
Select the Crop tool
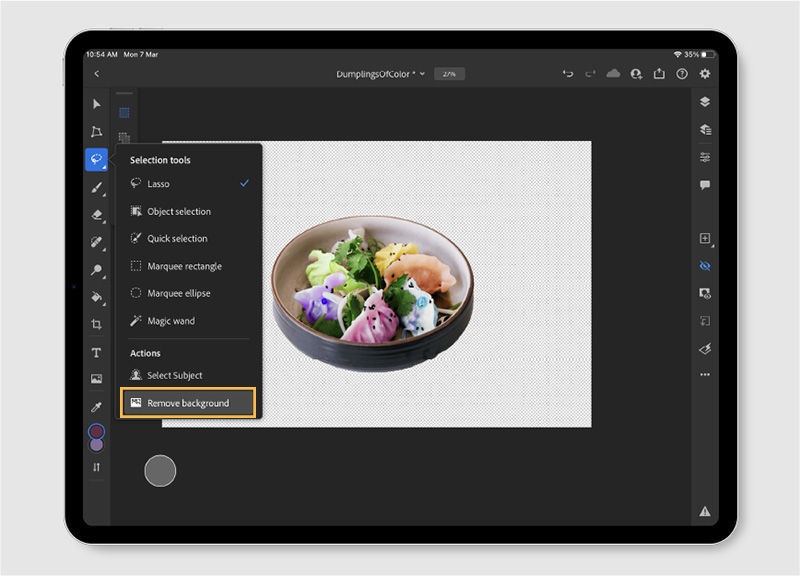click(96, 324)
